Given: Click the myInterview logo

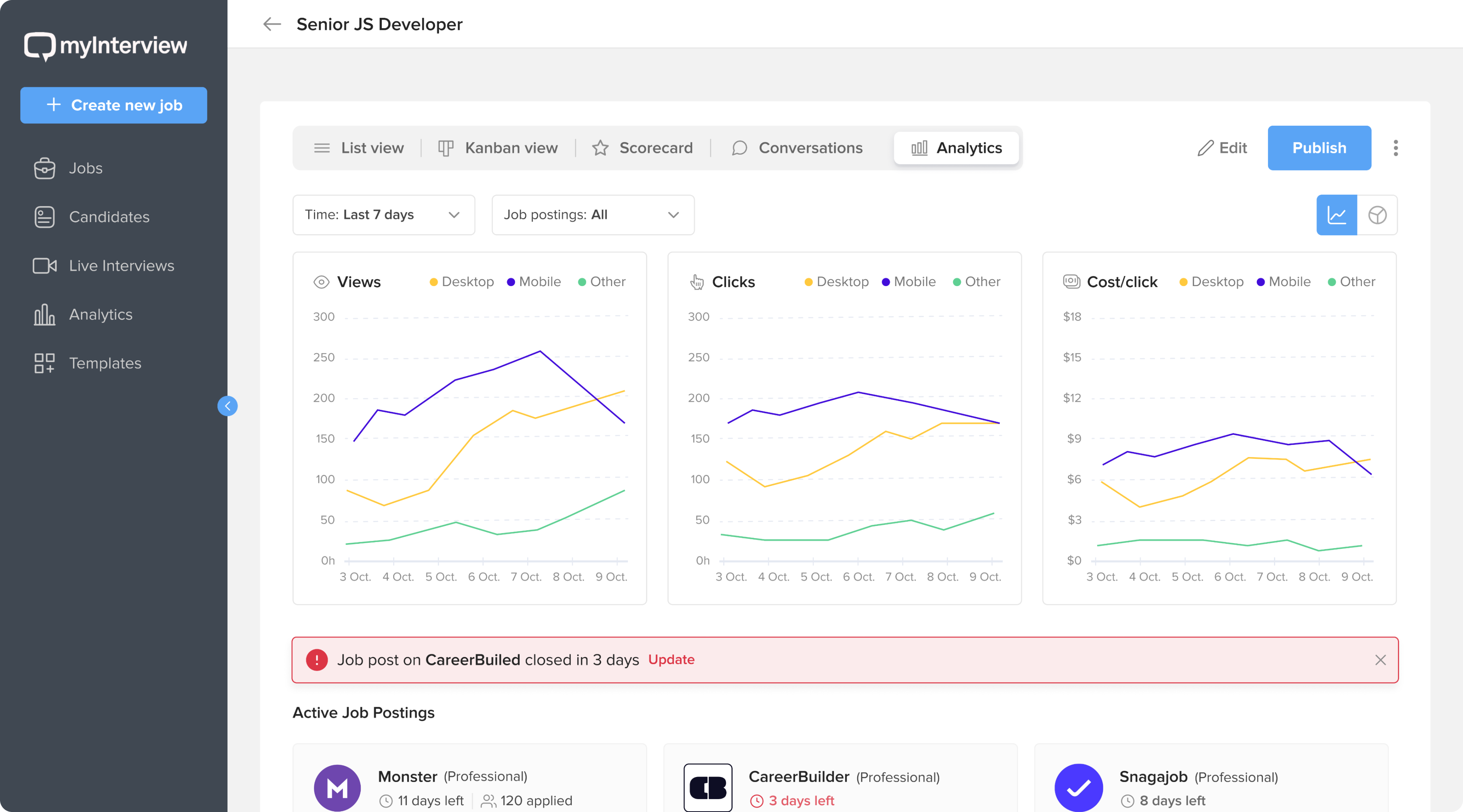Looking at the screenshot, I should coord(106,46).
